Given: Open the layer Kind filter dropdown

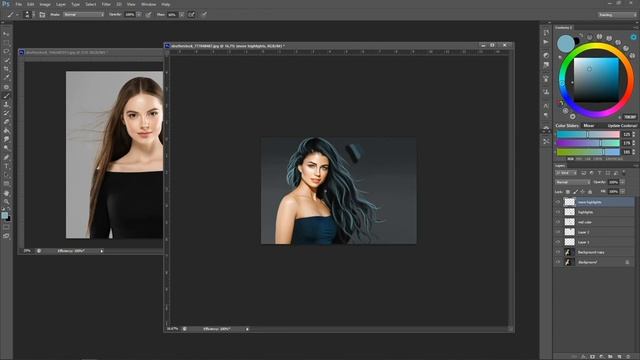Looking at the screenshot, I should 566,173.
